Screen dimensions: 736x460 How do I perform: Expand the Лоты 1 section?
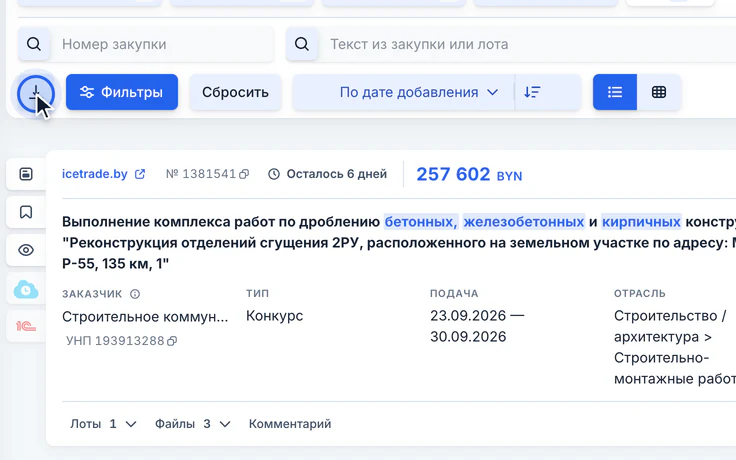point(103,424)
